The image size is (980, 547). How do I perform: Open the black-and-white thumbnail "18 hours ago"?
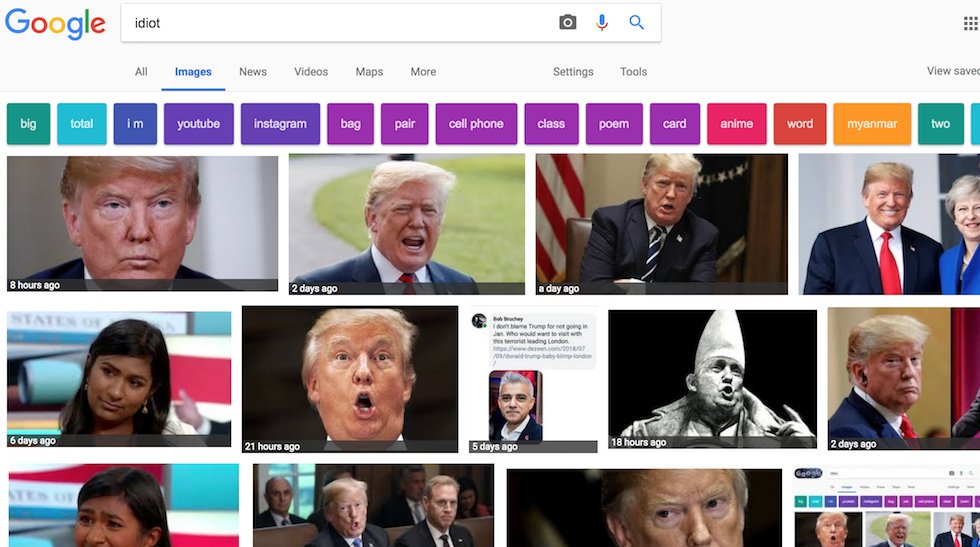pos(712,379)
